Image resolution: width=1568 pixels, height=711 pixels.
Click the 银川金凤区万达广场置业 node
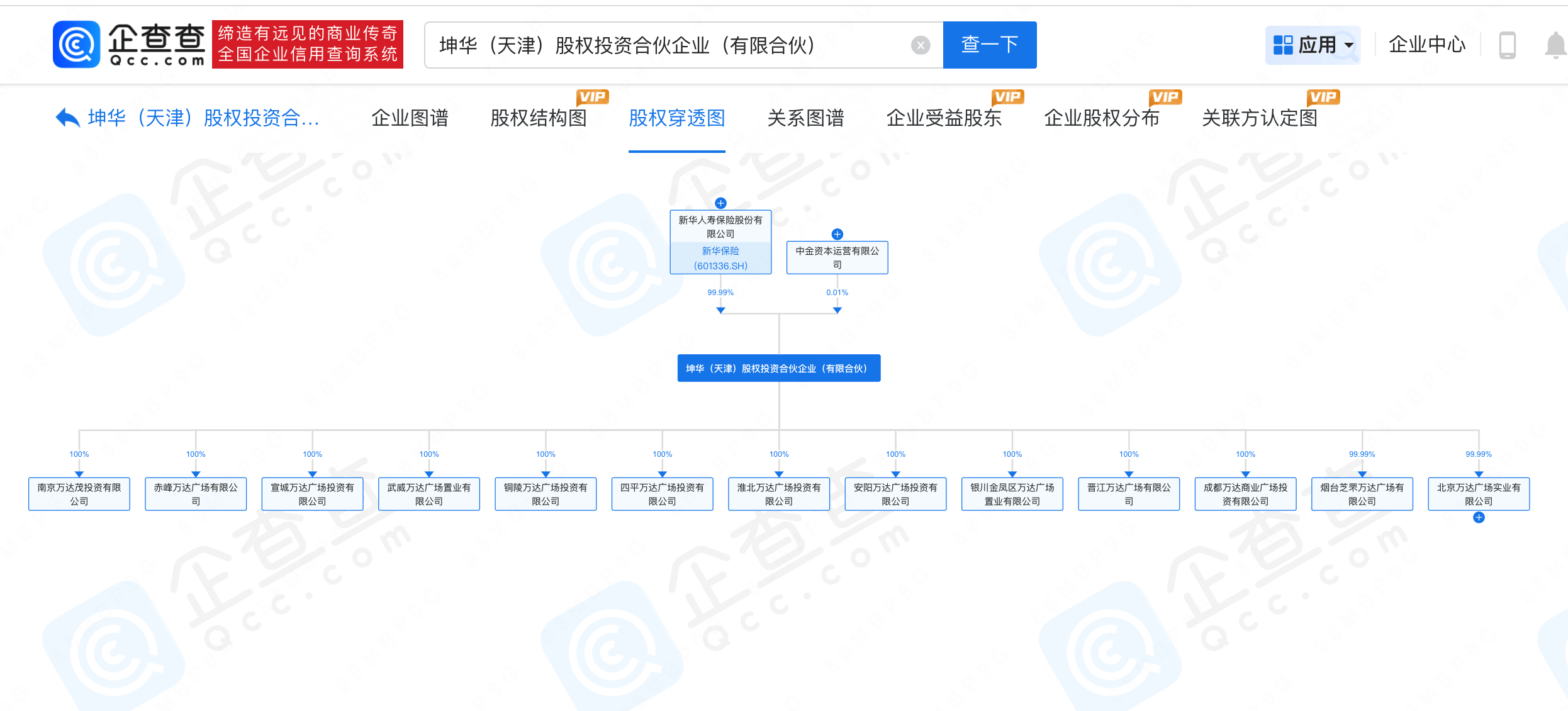[x=1012, y=494]
